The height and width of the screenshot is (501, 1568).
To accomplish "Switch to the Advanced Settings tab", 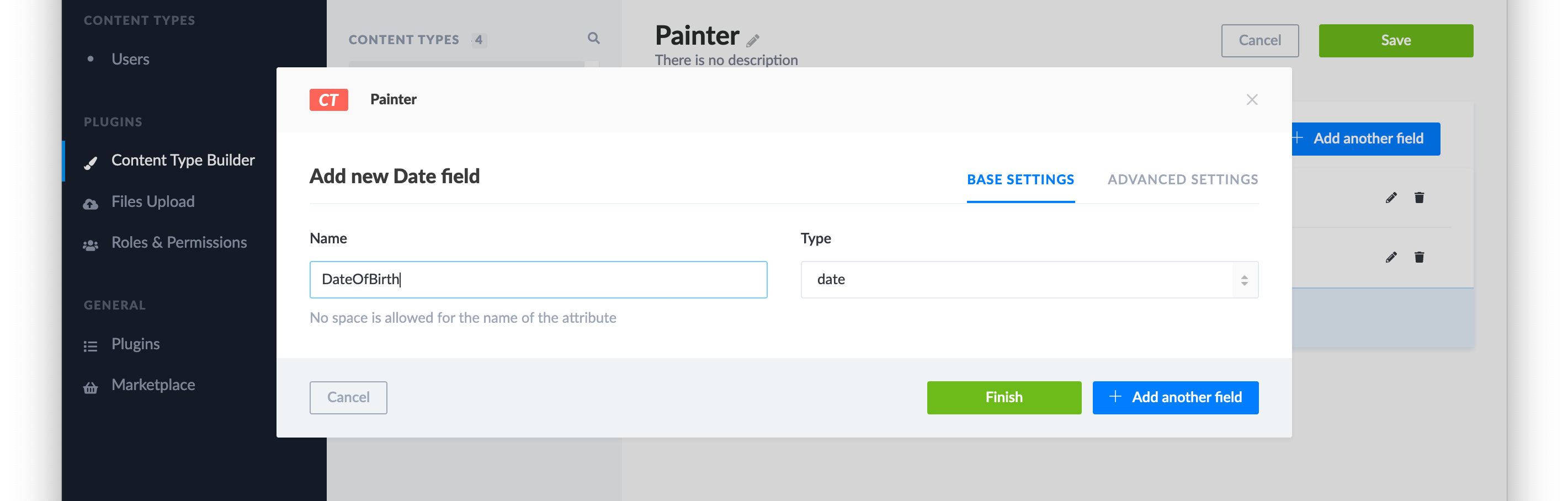I will (x=1182, y=179).
